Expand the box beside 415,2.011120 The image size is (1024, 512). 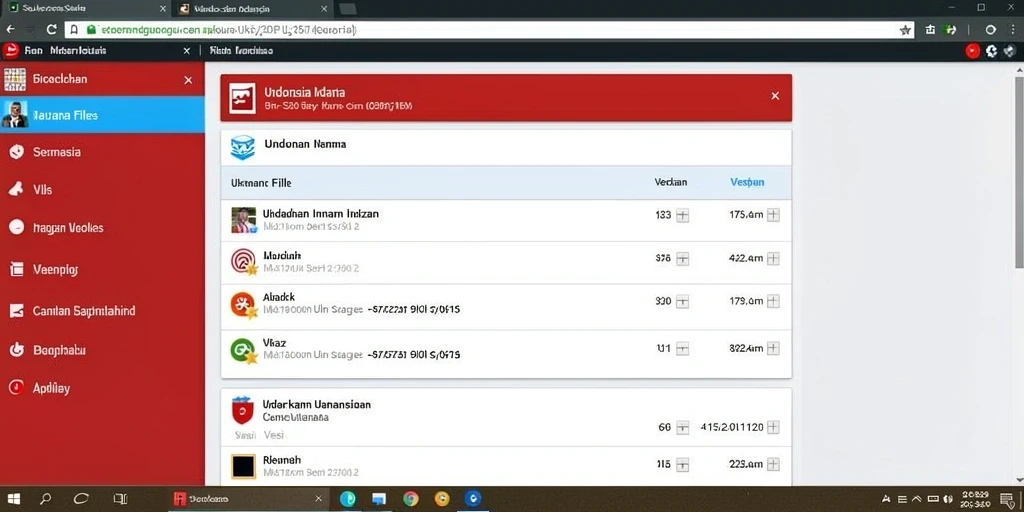click(x=773, y=427)
